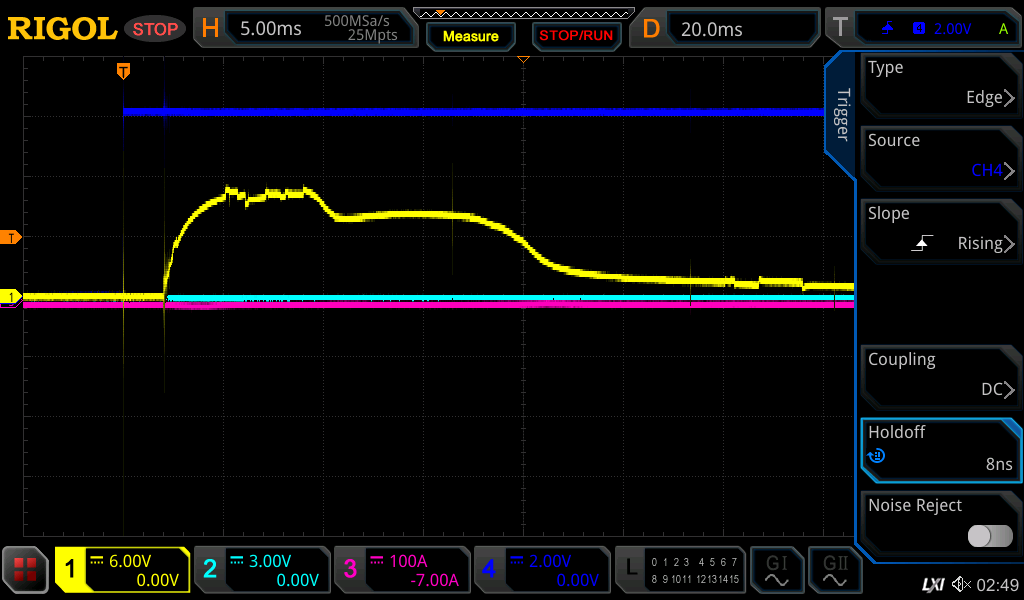The image size is (1024, 600).
Task: Open the Coupling DC selector
Action: coord(940,376)
